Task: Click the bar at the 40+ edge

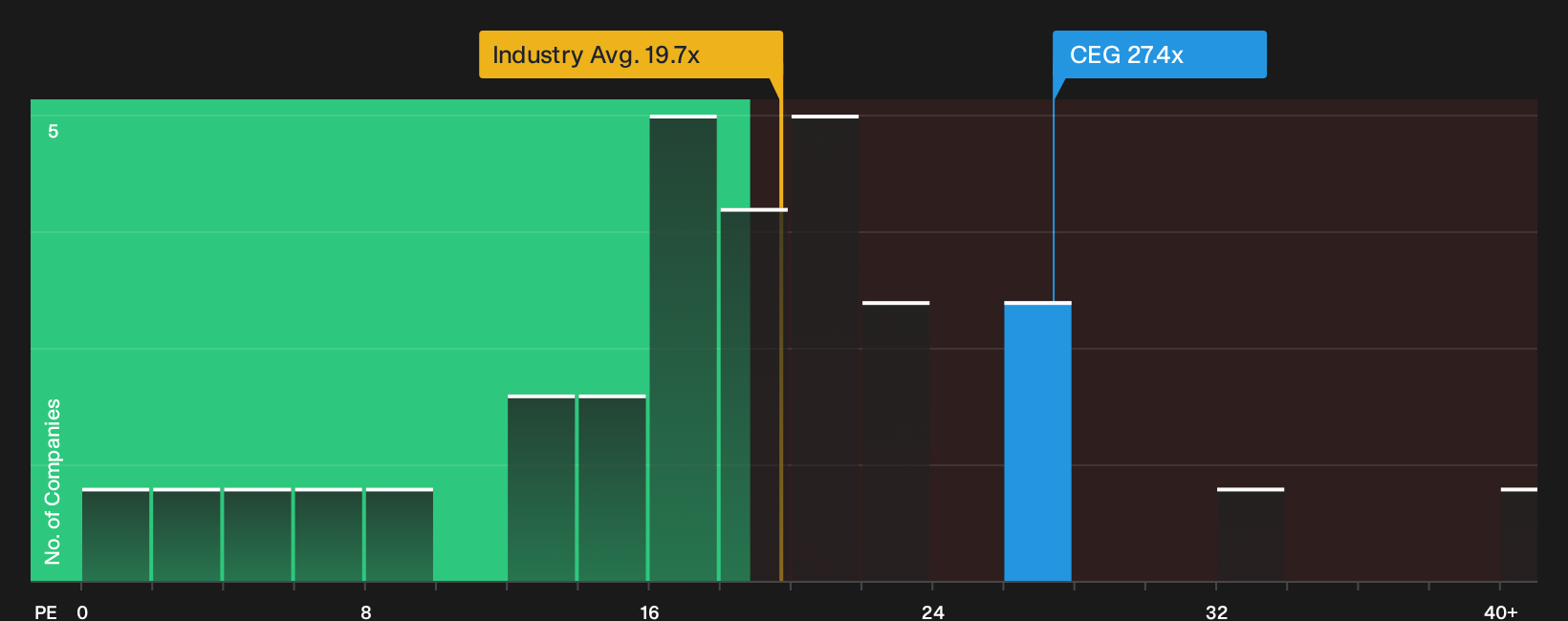Action: [1519, 535]
